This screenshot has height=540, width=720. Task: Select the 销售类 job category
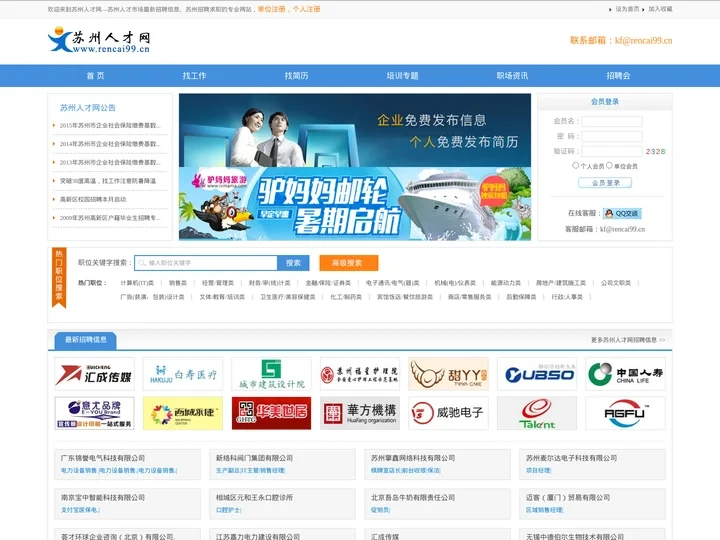(178, 283)
